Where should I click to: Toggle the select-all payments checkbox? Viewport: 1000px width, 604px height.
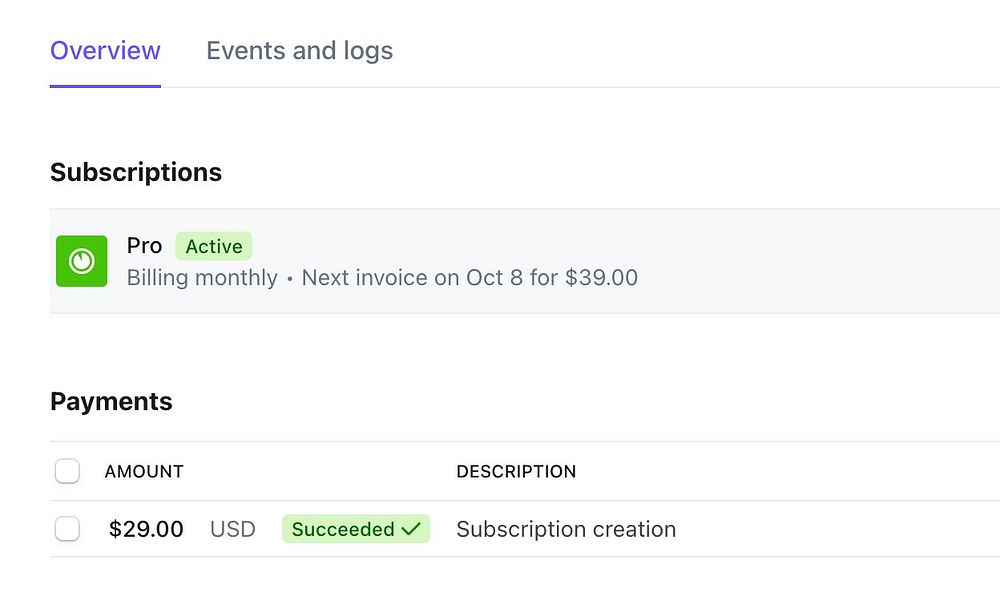[67, 471]
